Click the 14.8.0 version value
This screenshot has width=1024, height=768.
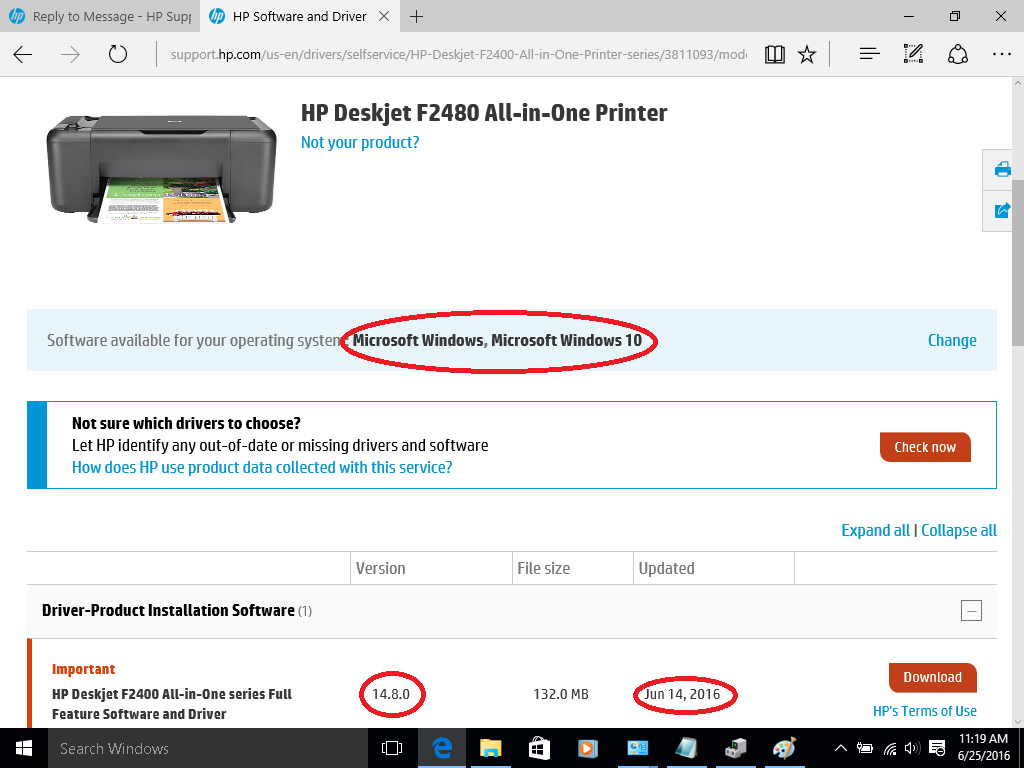tap(391, 694)
